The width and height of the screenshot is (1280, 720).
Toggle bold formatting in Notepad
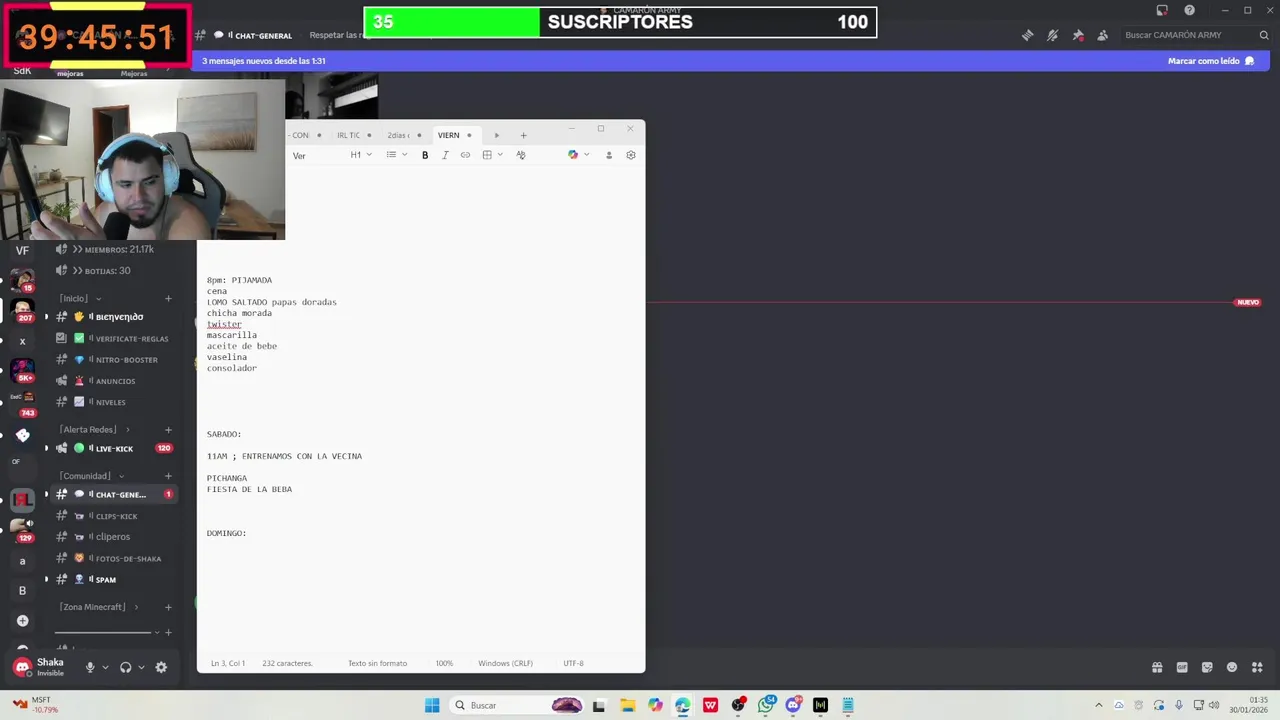point(425,155)
